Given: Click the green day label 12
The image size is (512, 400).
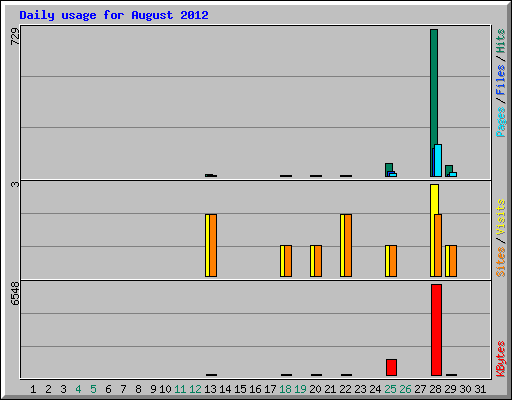Looking at the screenshot, I should point(195,389).
